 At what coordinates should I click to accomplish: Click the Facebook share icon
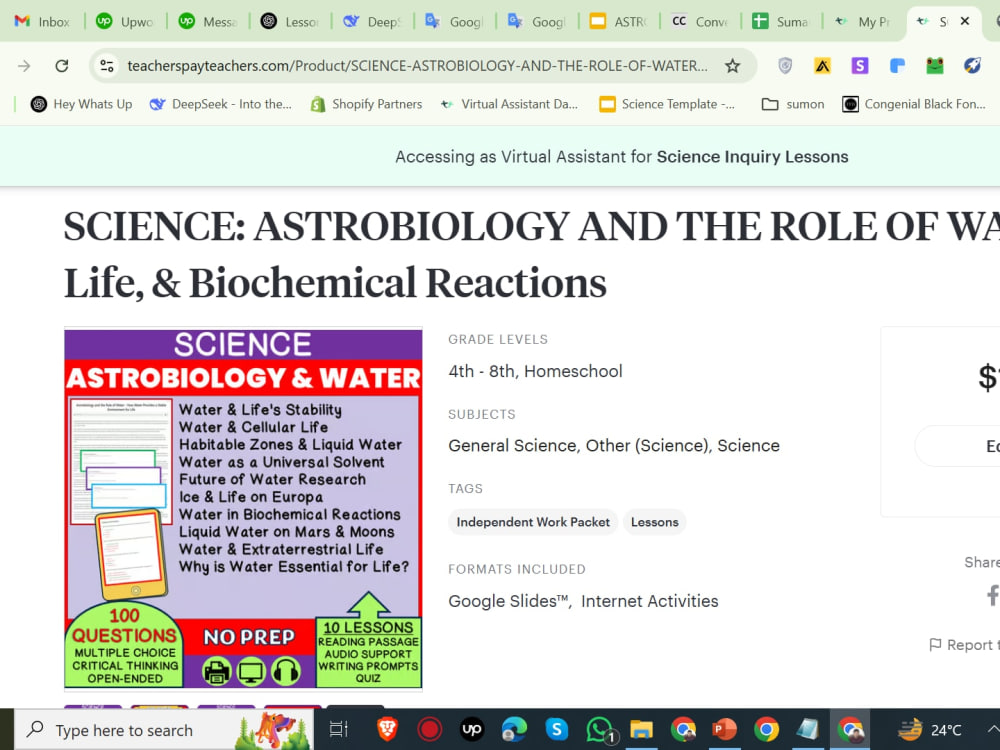click(992, 596)
